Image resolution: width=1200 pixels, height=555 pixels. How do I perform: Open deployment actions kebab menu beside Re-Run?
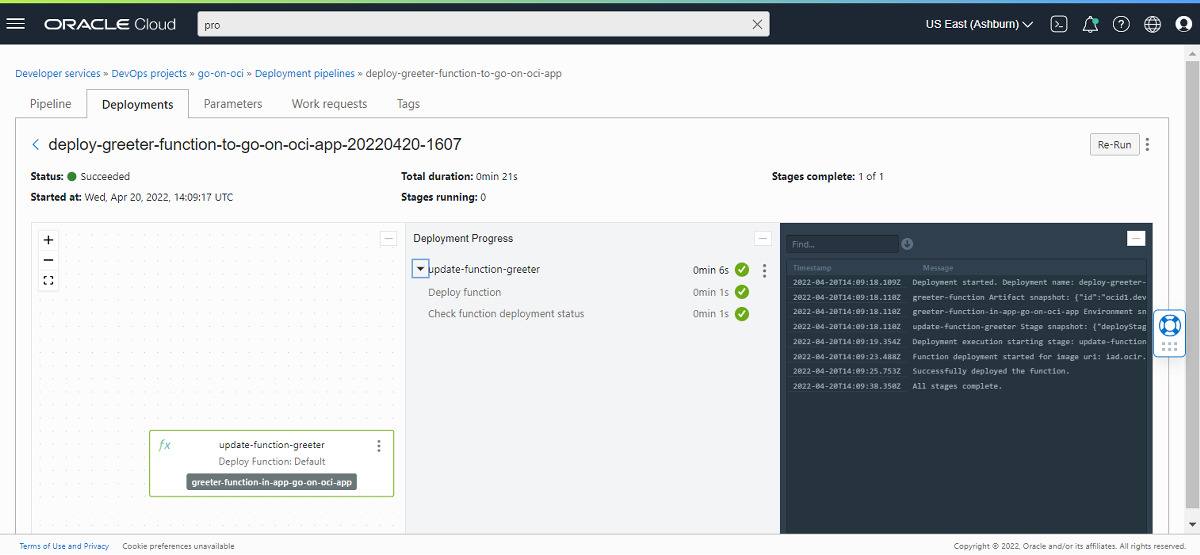(x=1147, y=145)
